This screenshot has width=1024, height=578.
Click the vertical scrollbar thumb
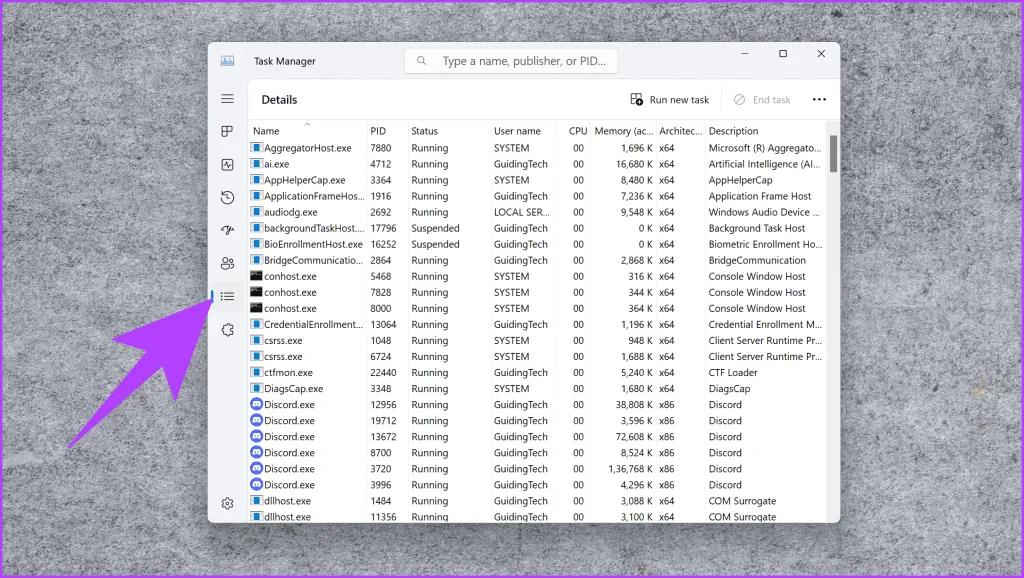tap(833, 153)
